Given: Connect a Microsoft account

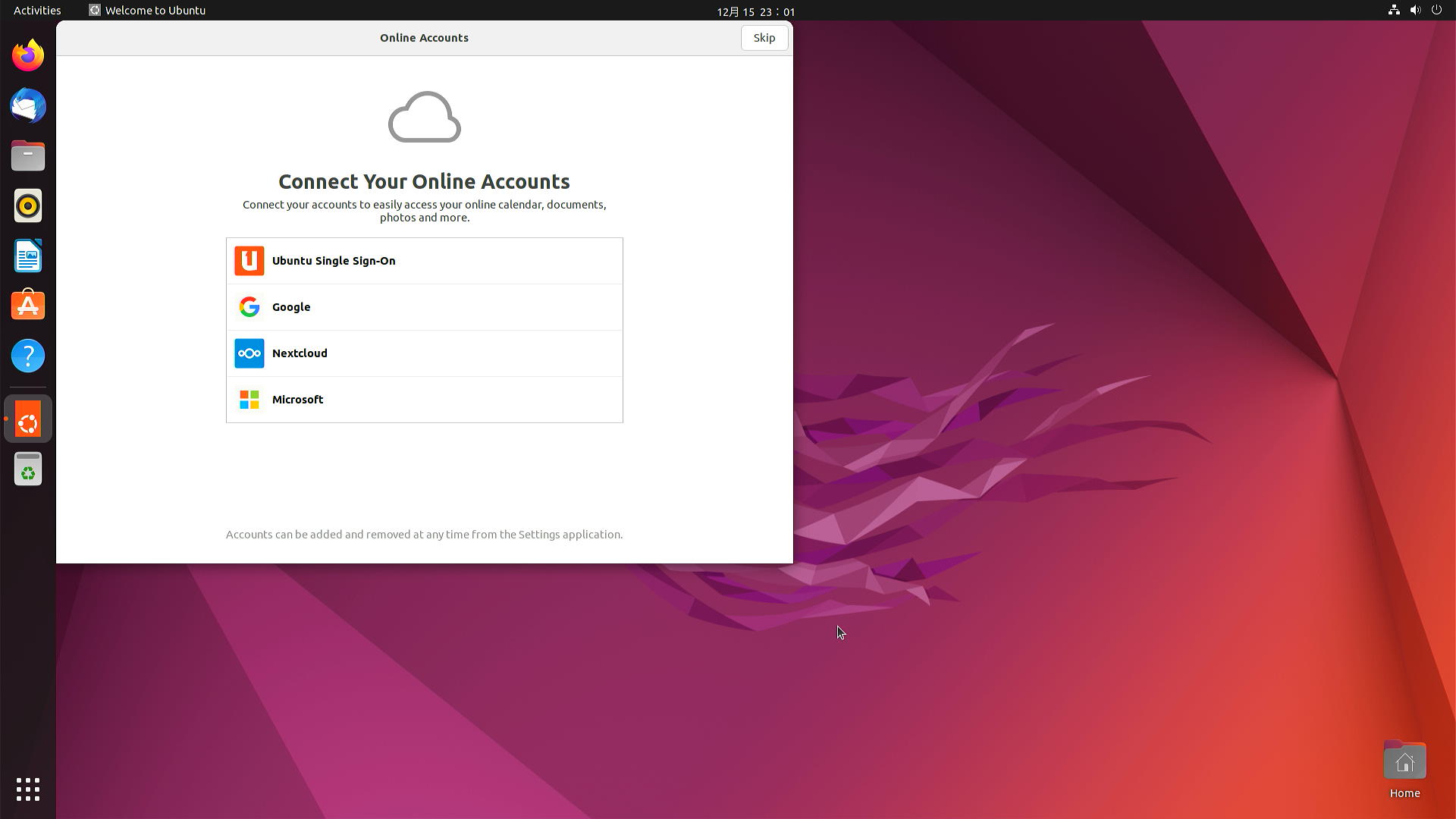Looking at the screenshot, I should (424, 400).
